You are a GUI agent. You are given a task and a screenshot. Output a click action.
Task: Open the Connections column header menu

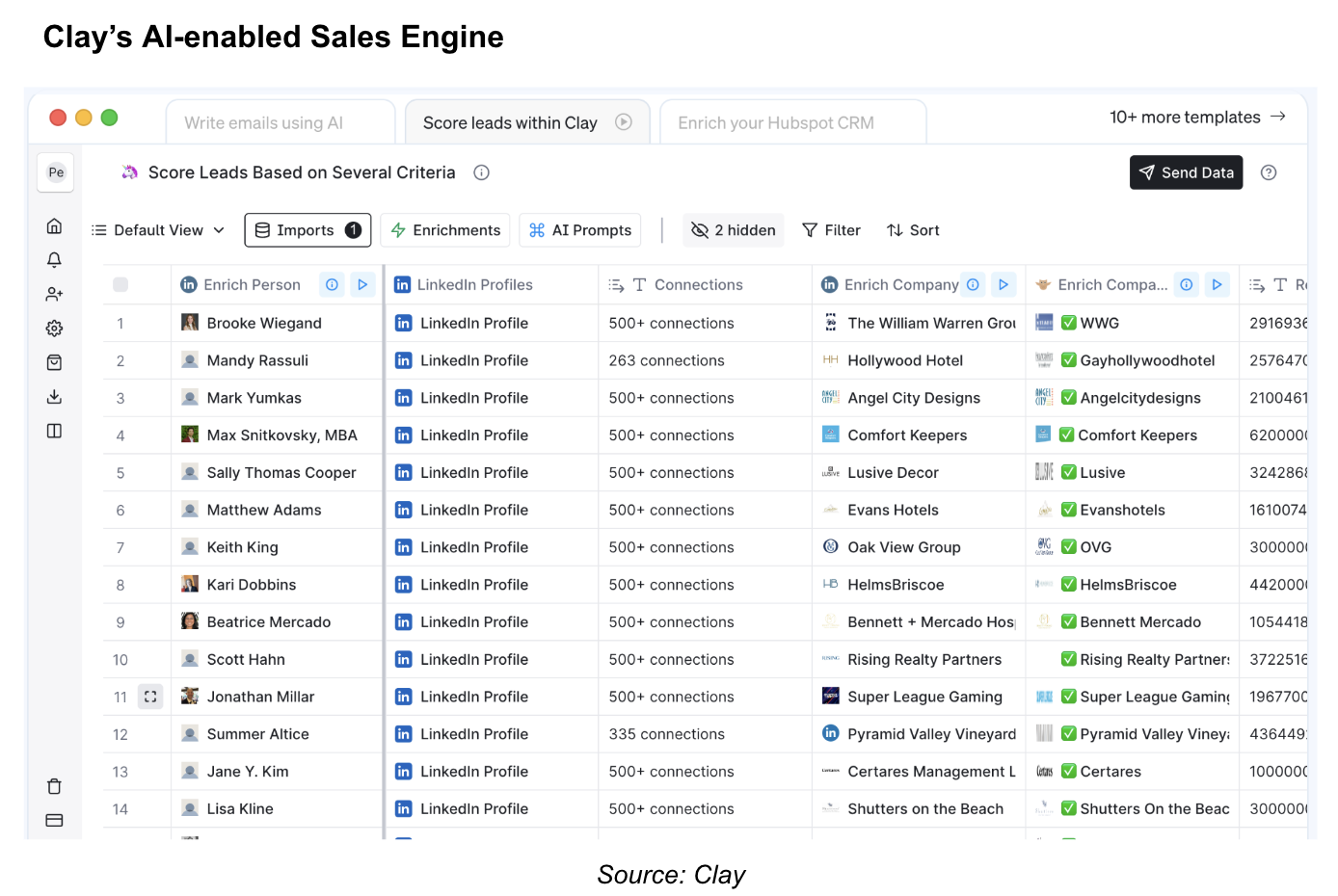[x=705, y=284]
